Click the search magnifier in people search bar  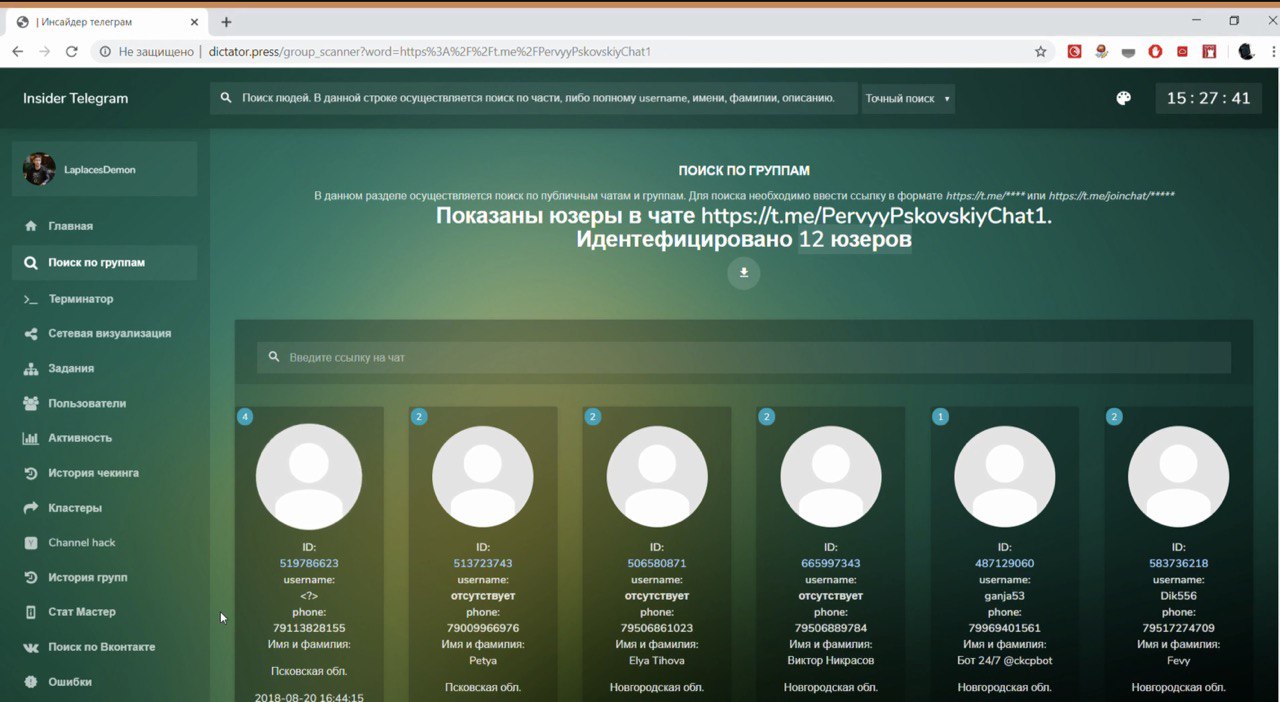click(226, 98)
